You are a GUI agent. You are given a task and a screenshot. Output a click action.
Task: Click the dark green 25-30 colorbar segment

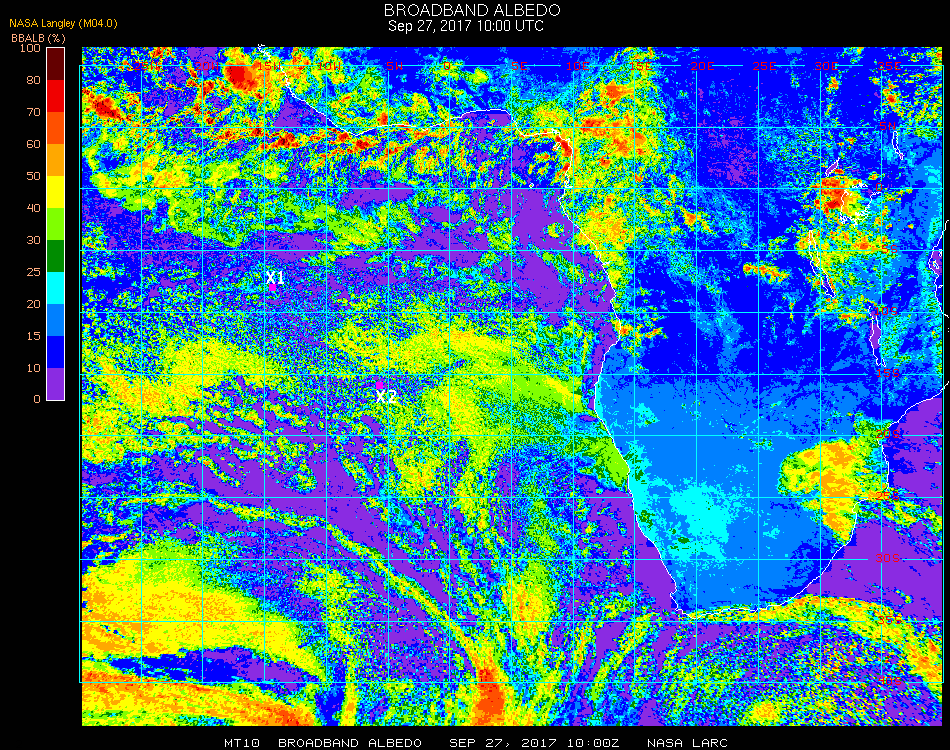pos(56,256)
